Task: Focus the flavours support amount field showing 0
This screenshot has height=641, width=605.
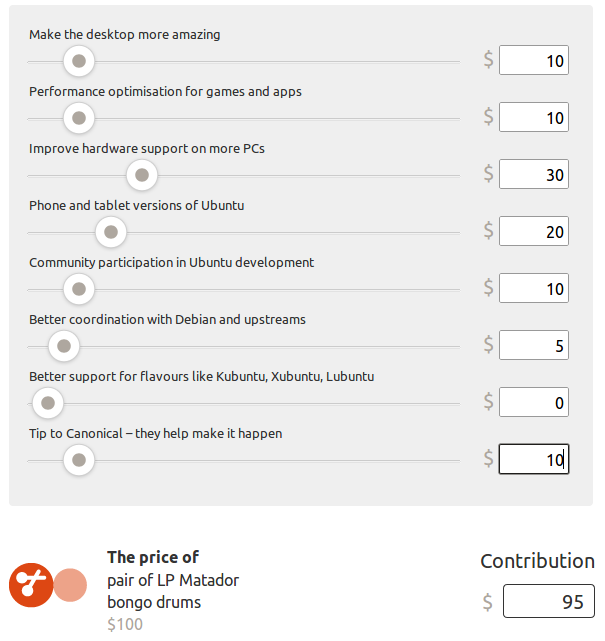Action: click(x=534, y=403)
